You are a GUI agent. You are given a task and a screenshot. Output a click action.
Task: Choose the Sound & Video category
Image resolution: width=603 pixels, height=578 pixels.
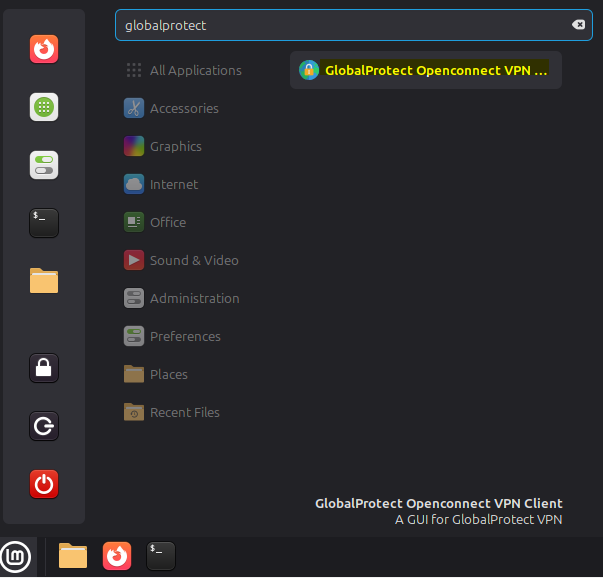point(193,260)
